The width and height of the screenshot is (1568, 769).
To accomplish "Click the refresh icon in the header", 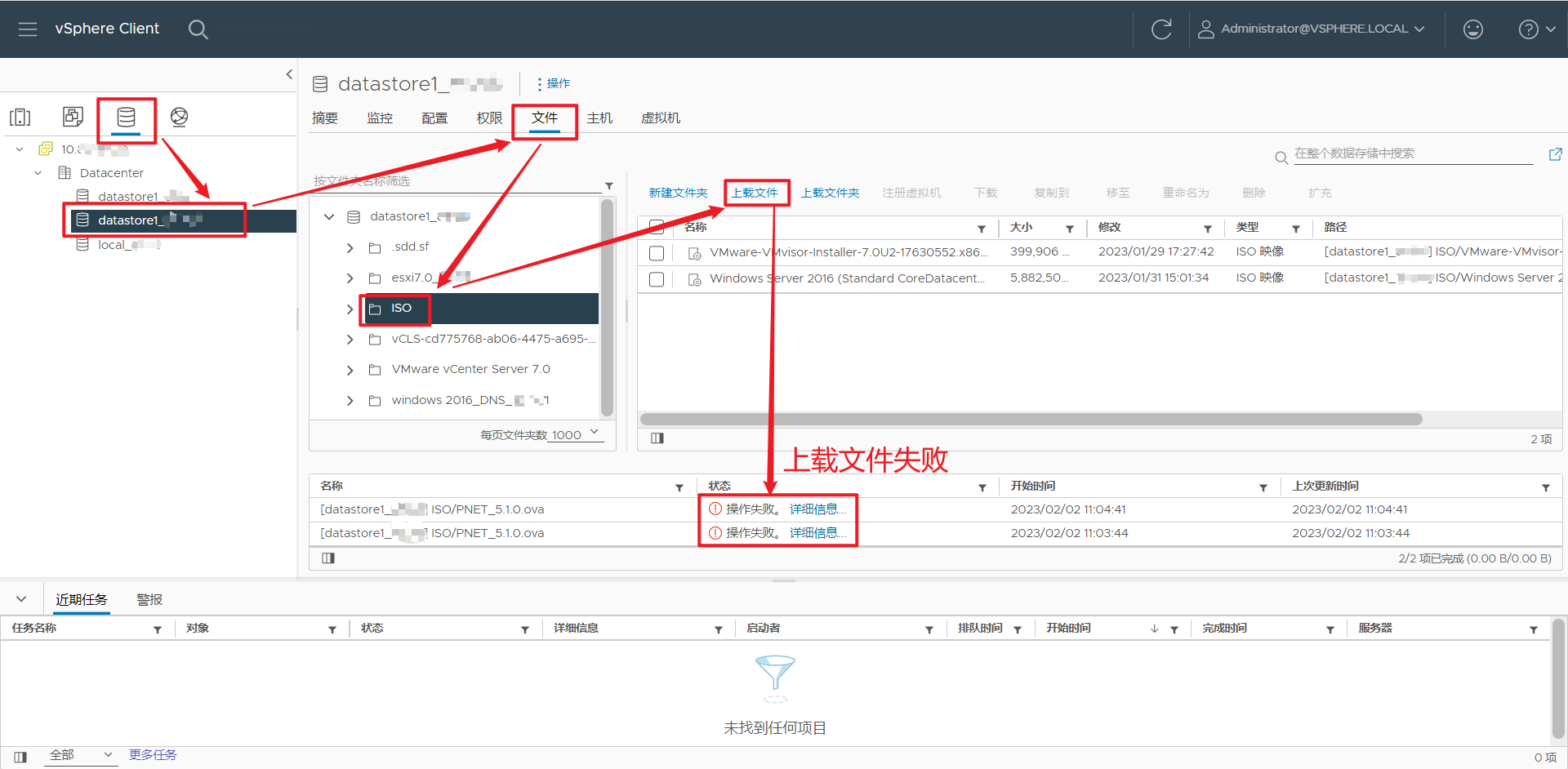I will pos(1161,29).
